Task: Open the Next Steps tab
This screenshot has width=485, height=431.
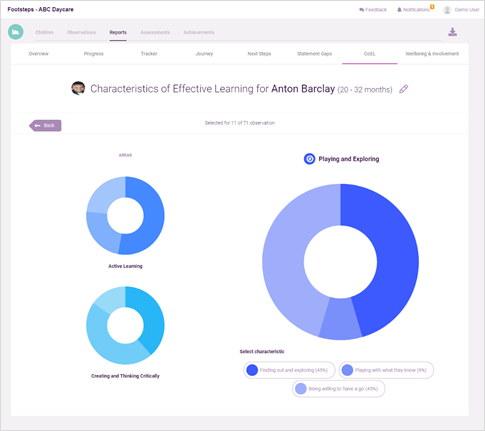Action: point(259,54)
